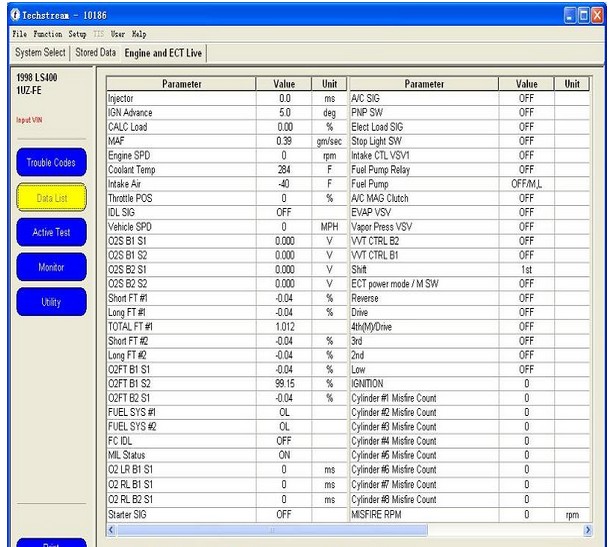
Task: Click the Monitor button
Action: click(51, 267)
